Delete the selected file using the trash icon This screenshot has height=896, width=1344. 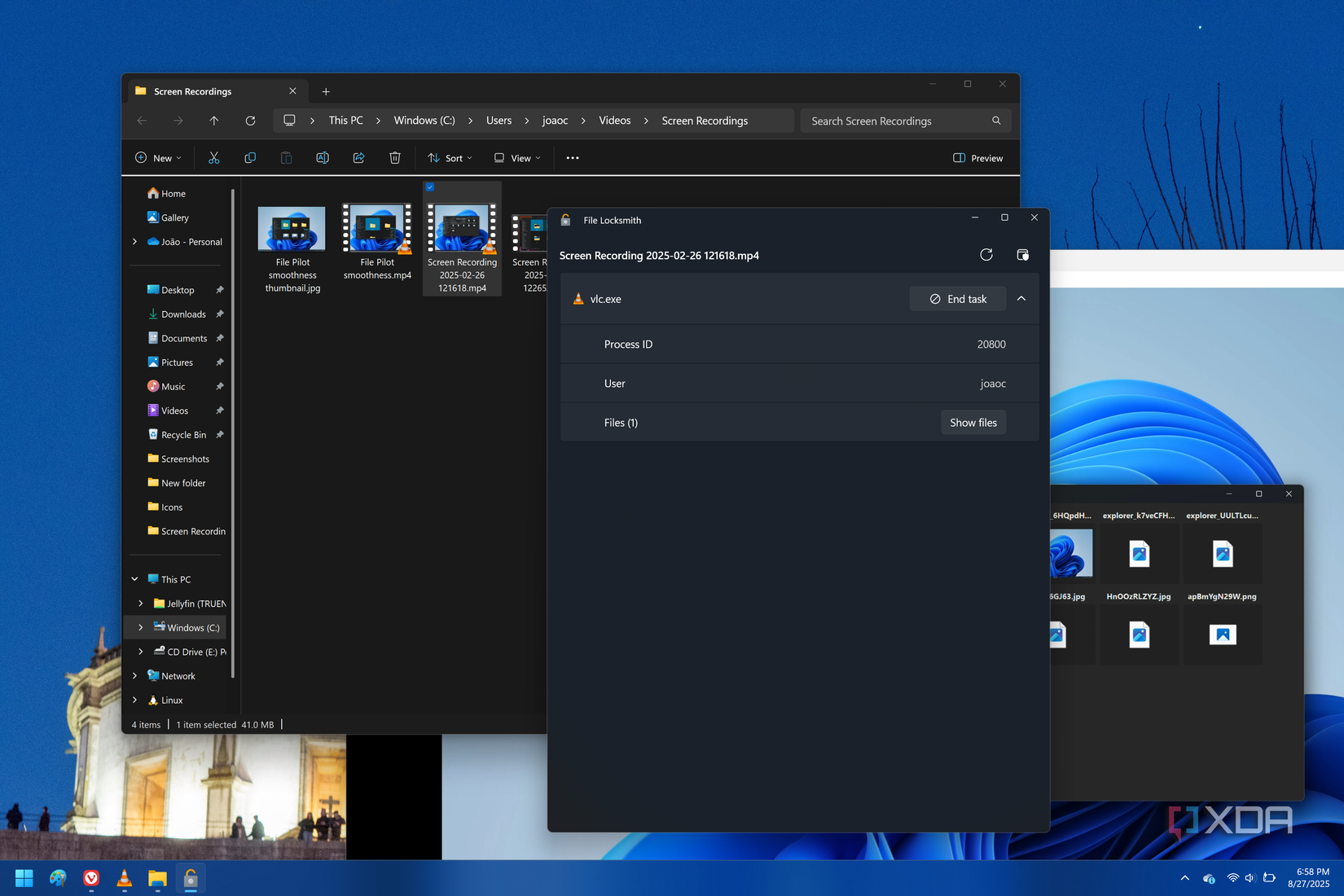pyautogui.click(x=395, y=157)
